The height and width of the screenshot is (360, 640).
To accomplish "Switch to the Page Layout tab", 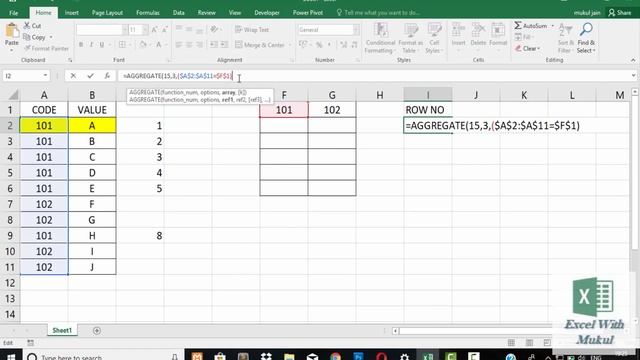I will point(107,13).
